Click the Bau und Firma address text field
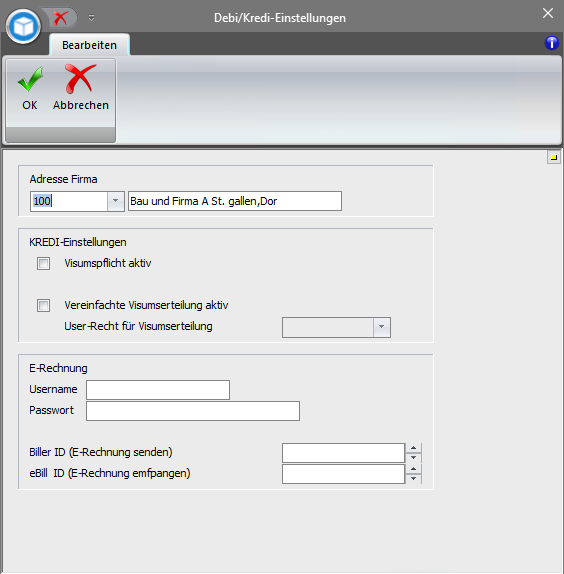Image resolution: width=564 pixels, height=574 pixels. (x=235, y=201)
